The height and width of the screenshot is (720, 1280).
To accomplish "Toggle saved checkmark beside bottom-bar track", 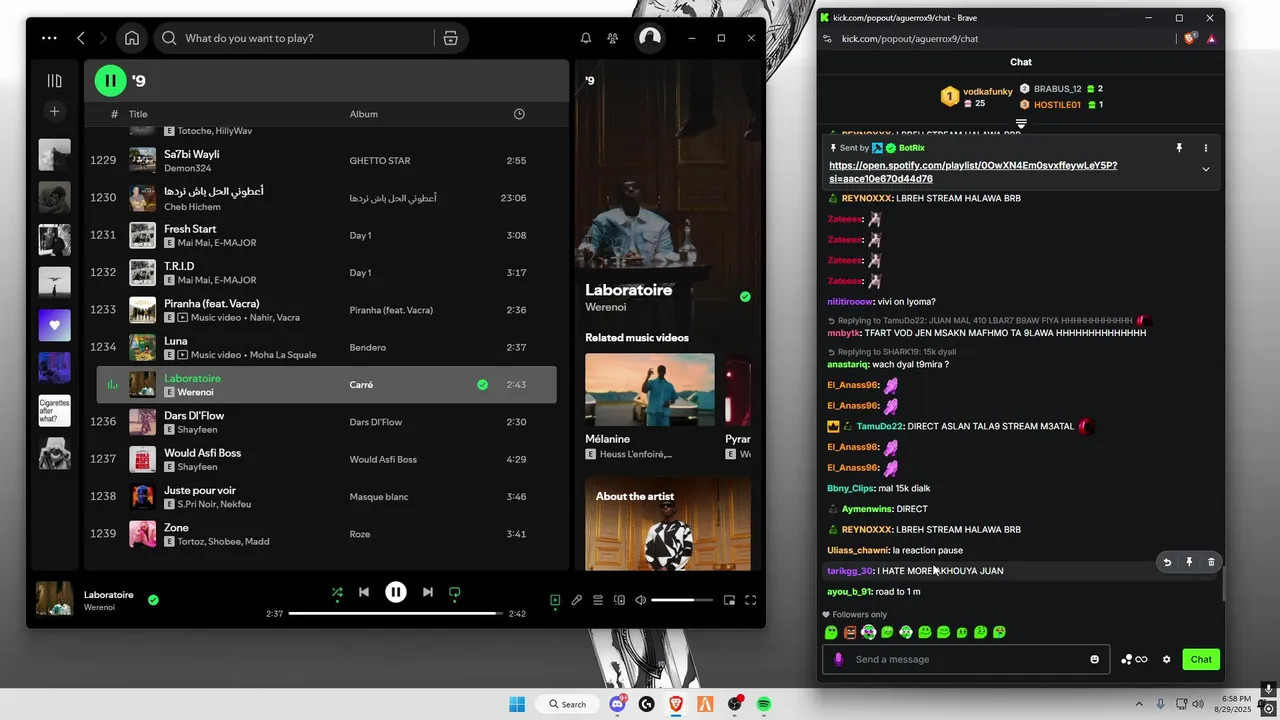I will coord(153,600).
